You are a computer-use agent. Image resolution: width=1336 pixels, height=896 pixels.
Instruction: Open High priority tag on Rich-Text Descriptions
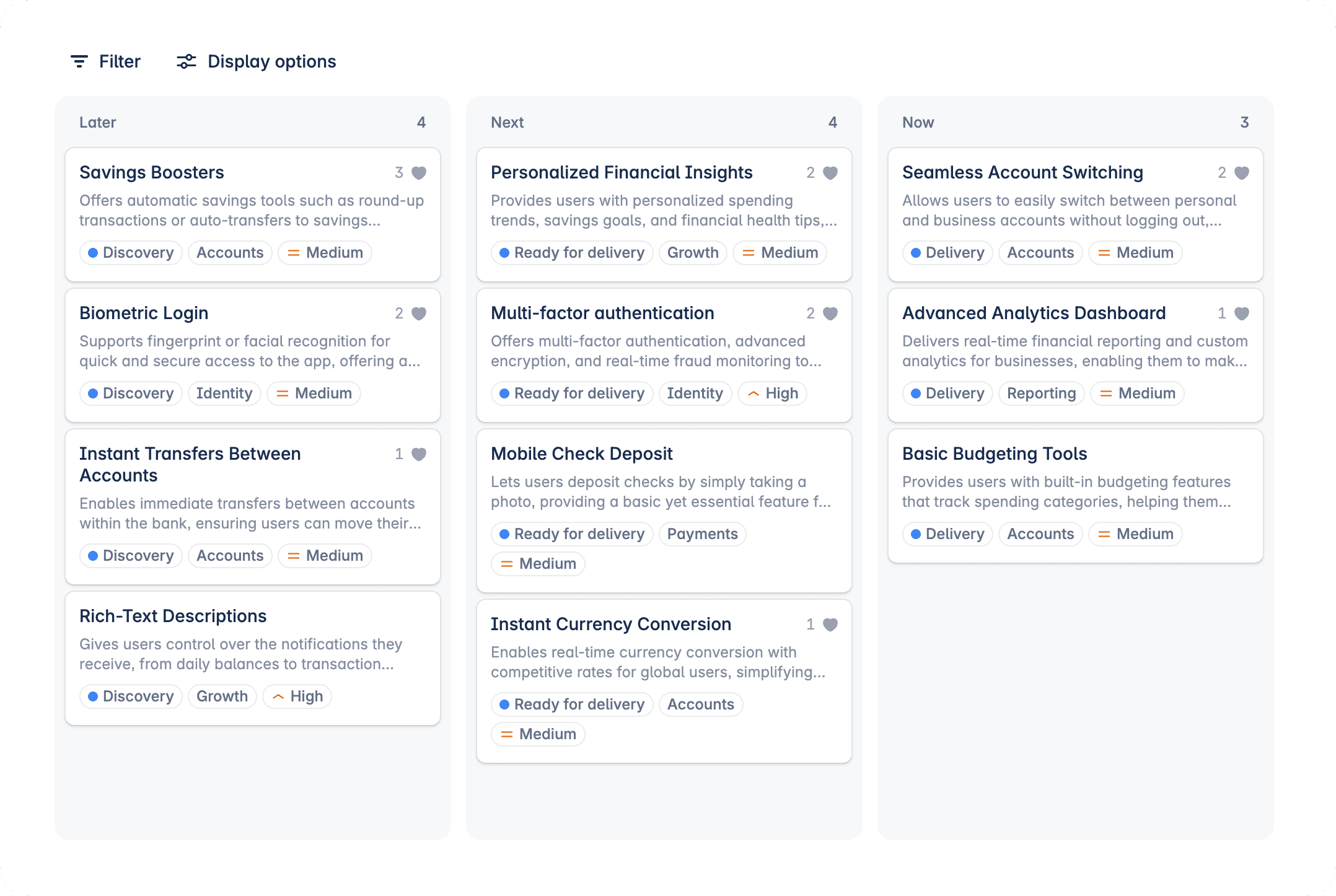pyautogui.click(x=297, y=696)
